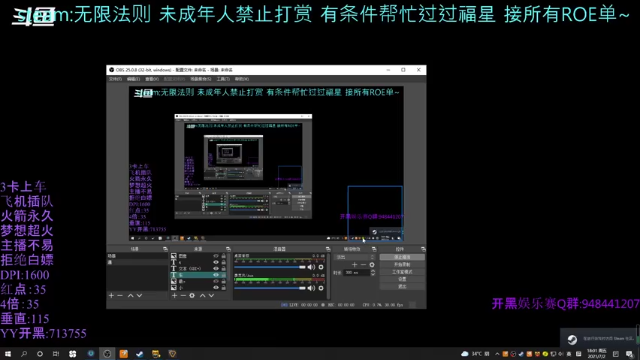Viewport: 640px width, 360px height.
Task: Open the 文件(F) menu in OBS
Action: pos(115,79)
